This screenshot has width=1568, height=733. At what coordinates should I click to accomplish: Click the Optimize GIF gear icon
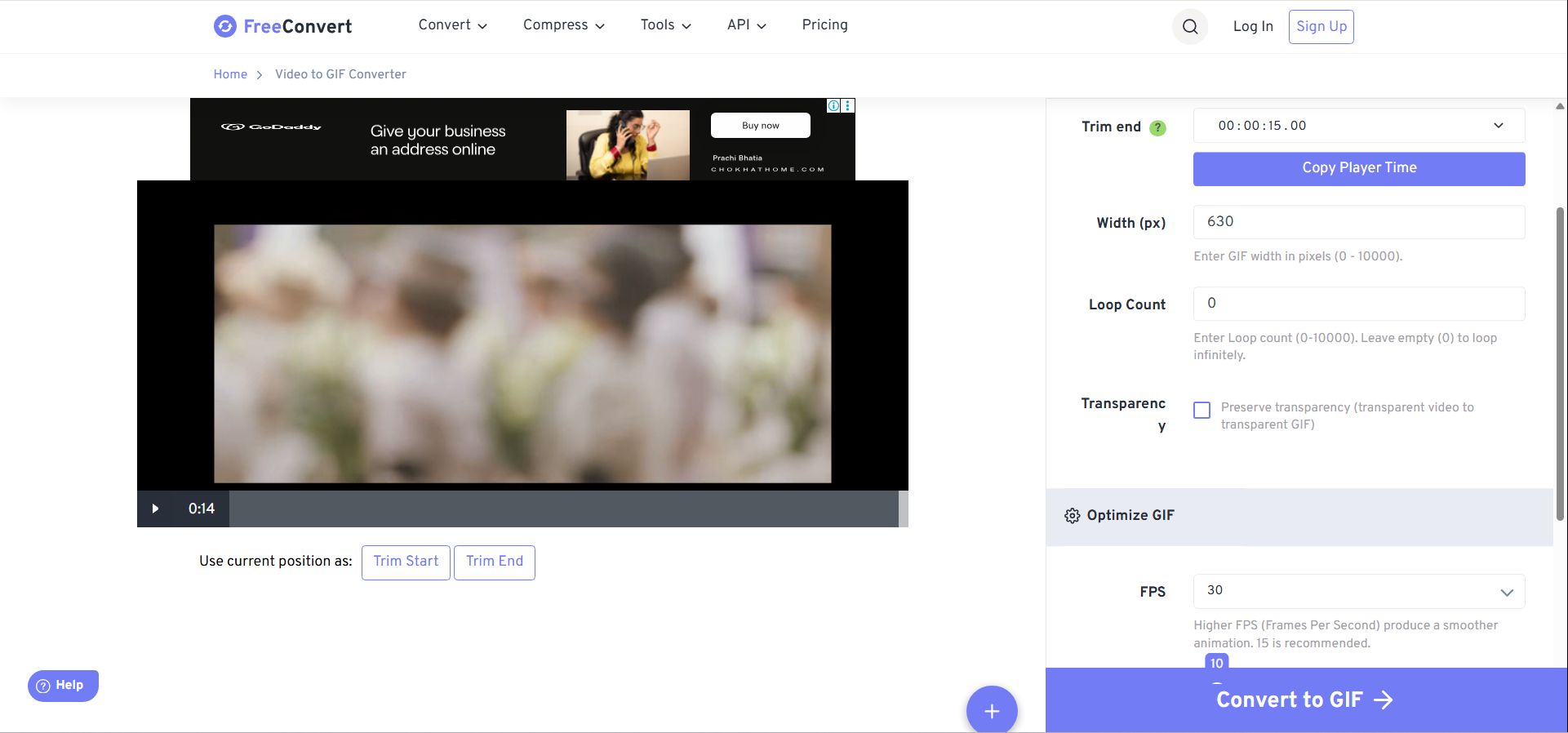point(1072,516)
